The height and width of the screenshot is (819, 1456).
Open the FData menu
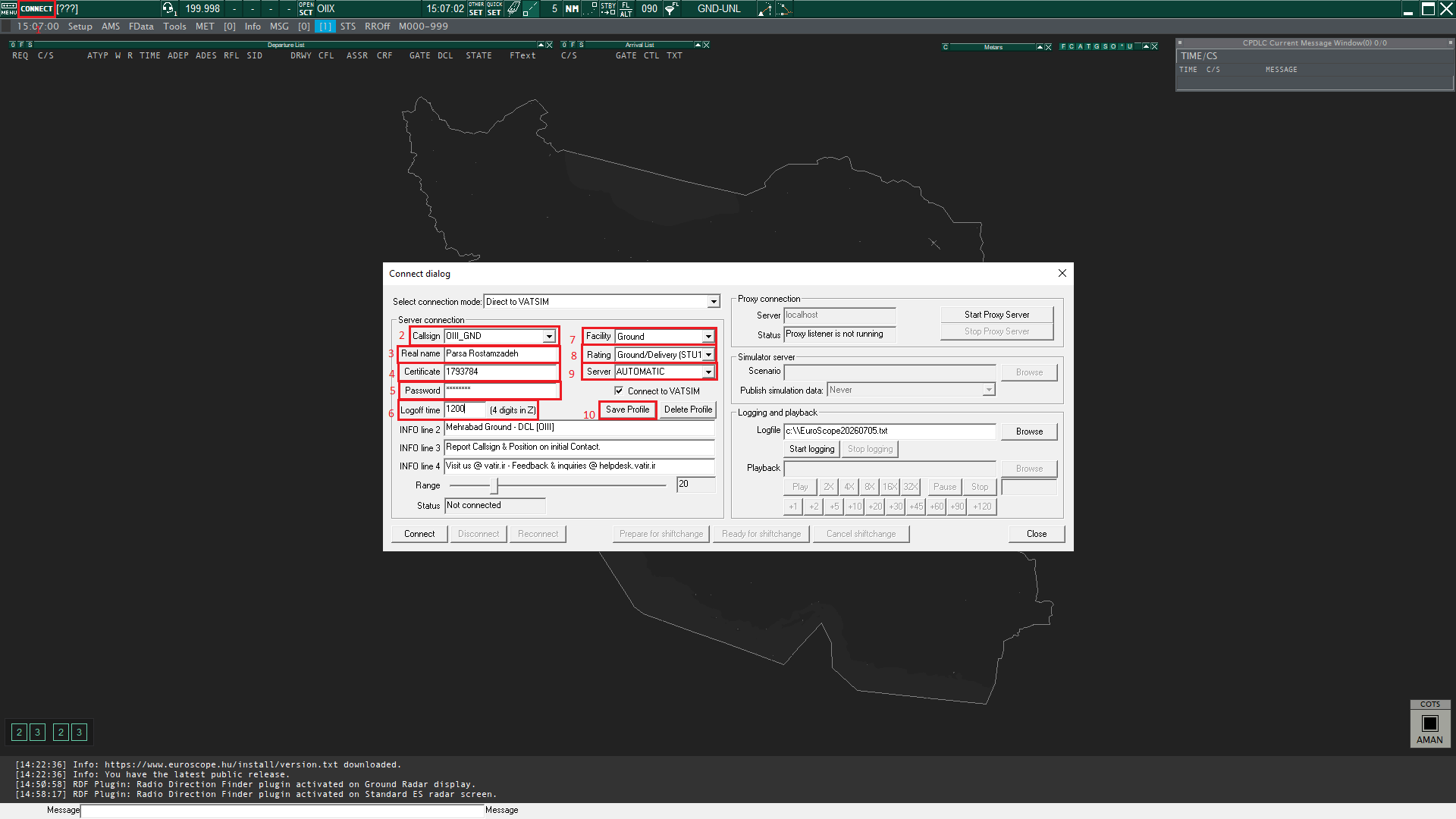pyautogui.click(x=141, y=27)
